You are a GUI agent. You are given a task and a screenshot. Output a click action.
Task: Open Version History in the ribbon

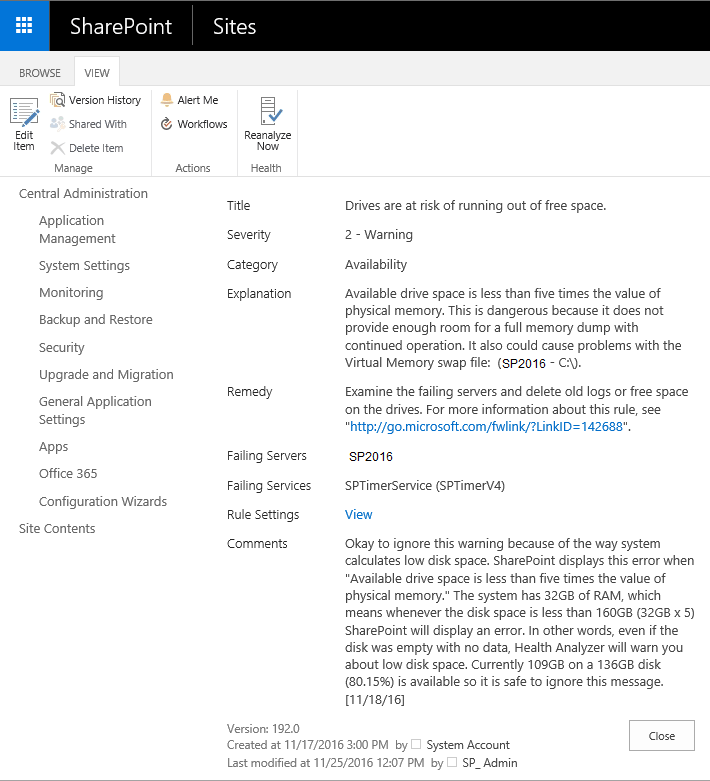(58, 100)
